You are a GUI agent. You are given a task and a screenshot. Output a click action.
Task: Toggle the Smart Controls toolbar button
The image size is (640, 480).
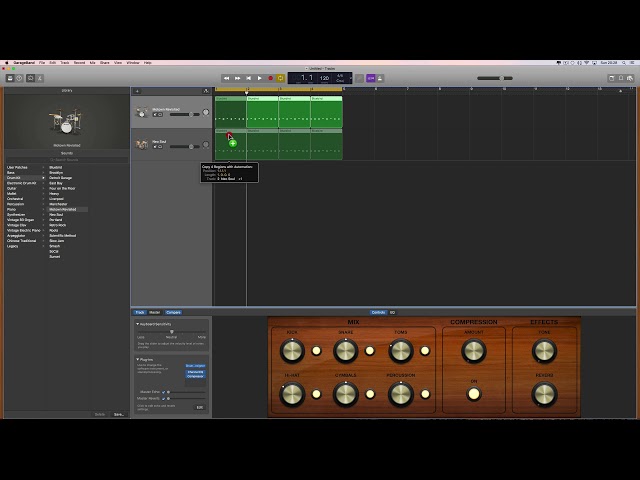pyautogui.click(x=30, y=78)
